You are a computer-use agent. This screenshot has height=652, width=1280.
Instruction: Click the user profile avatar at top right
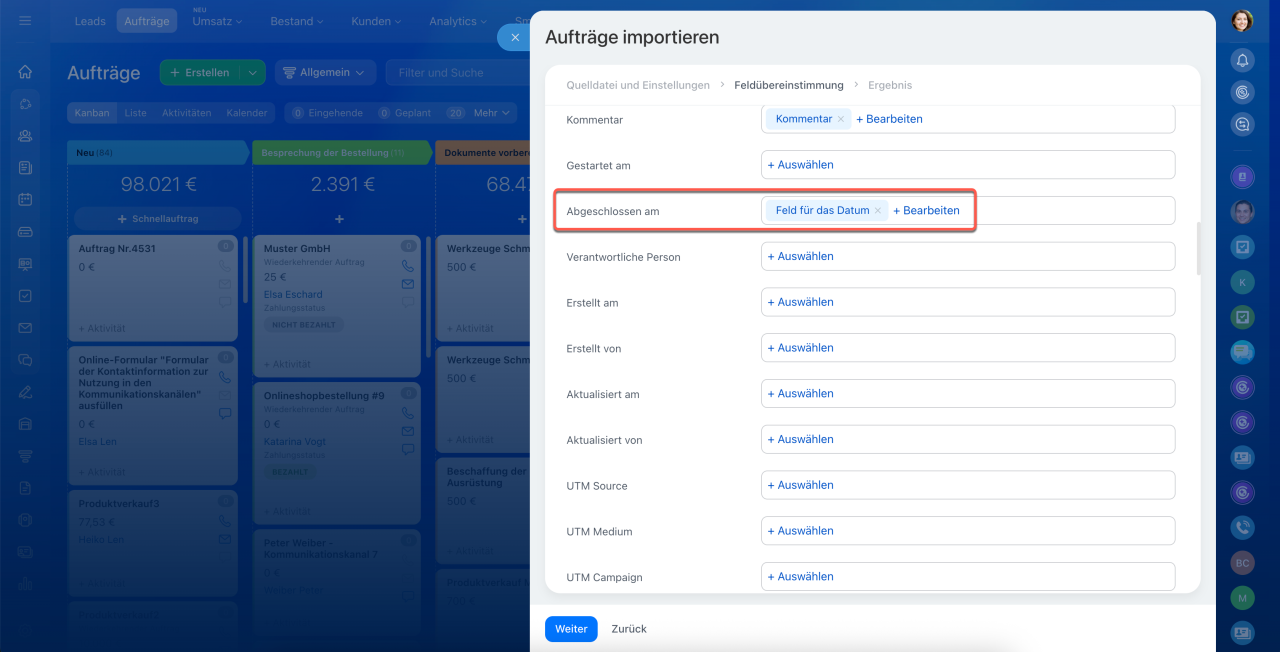[x=1242, y=21]
